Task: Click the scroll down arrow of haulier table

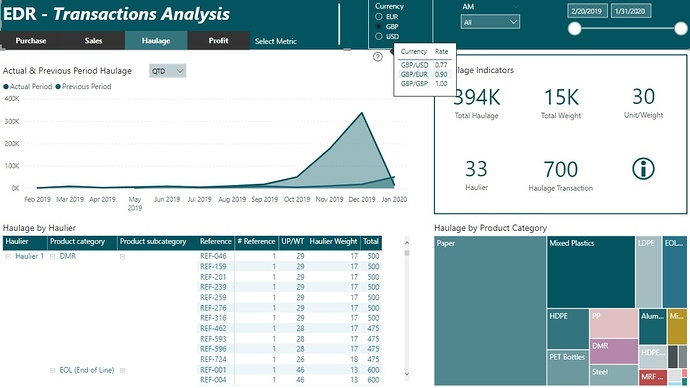Action: 407,374
